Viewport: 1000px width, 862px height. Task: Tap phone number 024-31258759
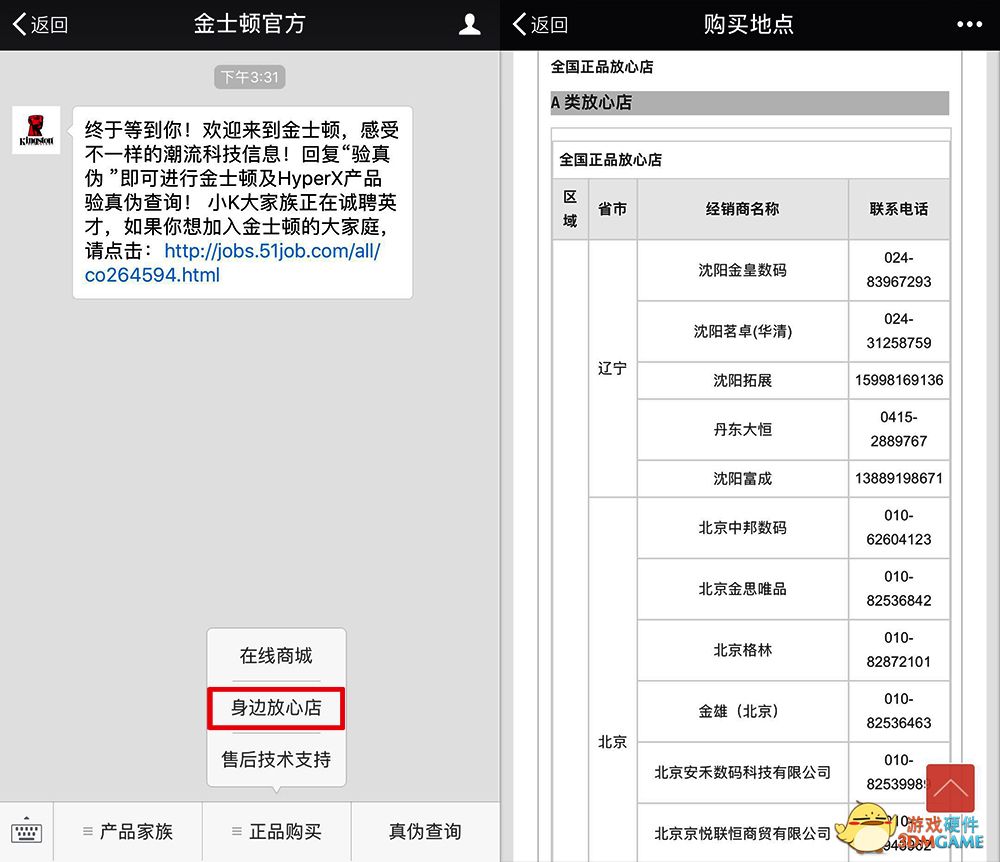(899, 332)
